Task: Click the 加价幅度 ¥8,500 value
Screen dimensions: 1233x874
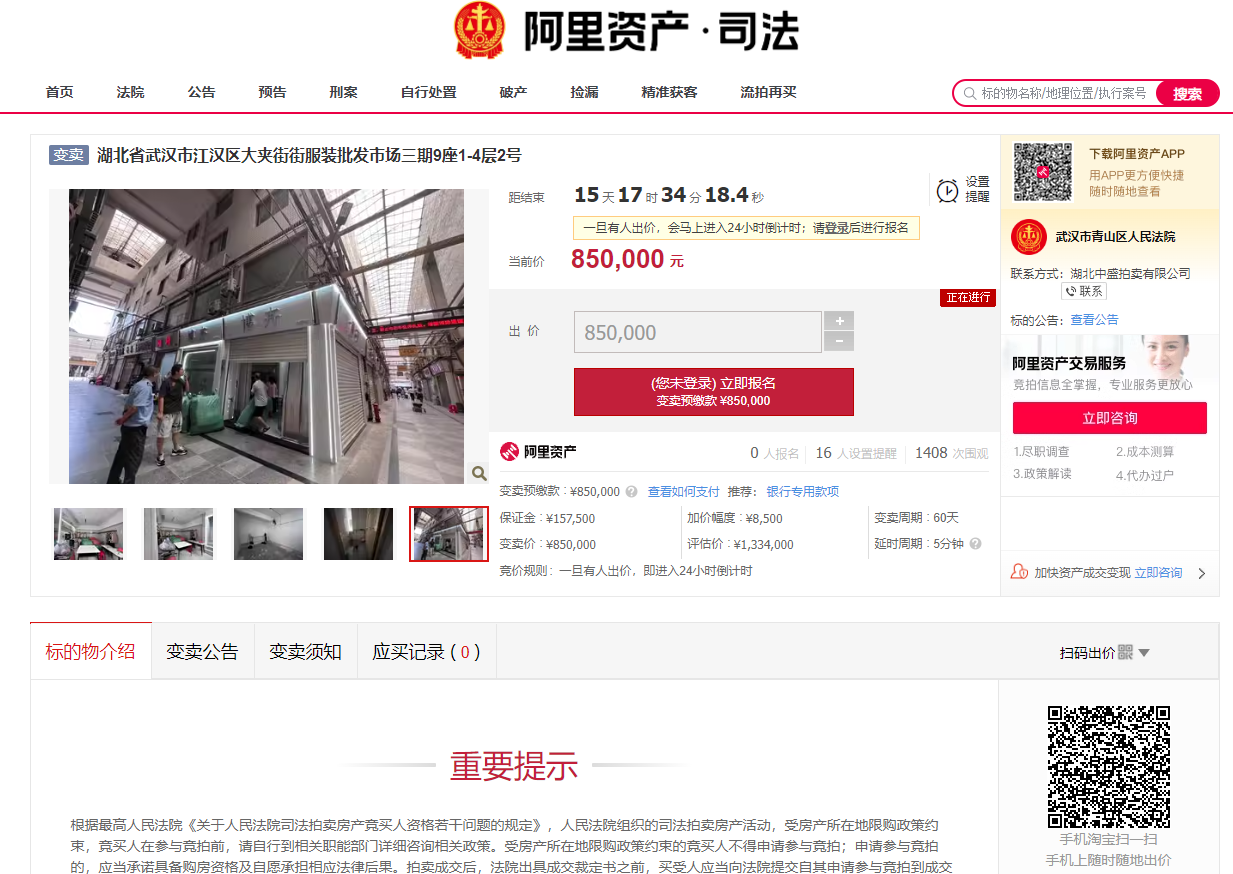Action: 764,519
